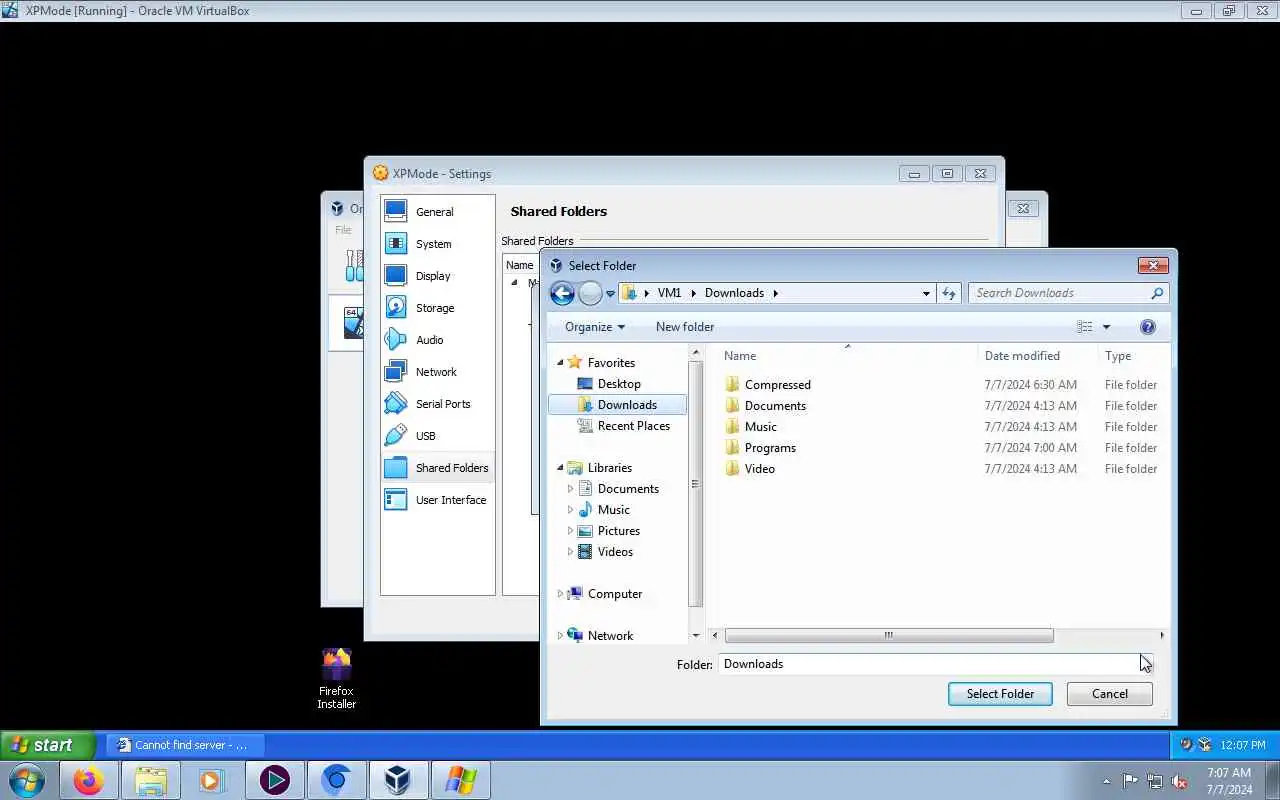This screenshot has width=1280, height=800.
Task: Open the Help icon in Select Folder
Action: coord(1148,327)
